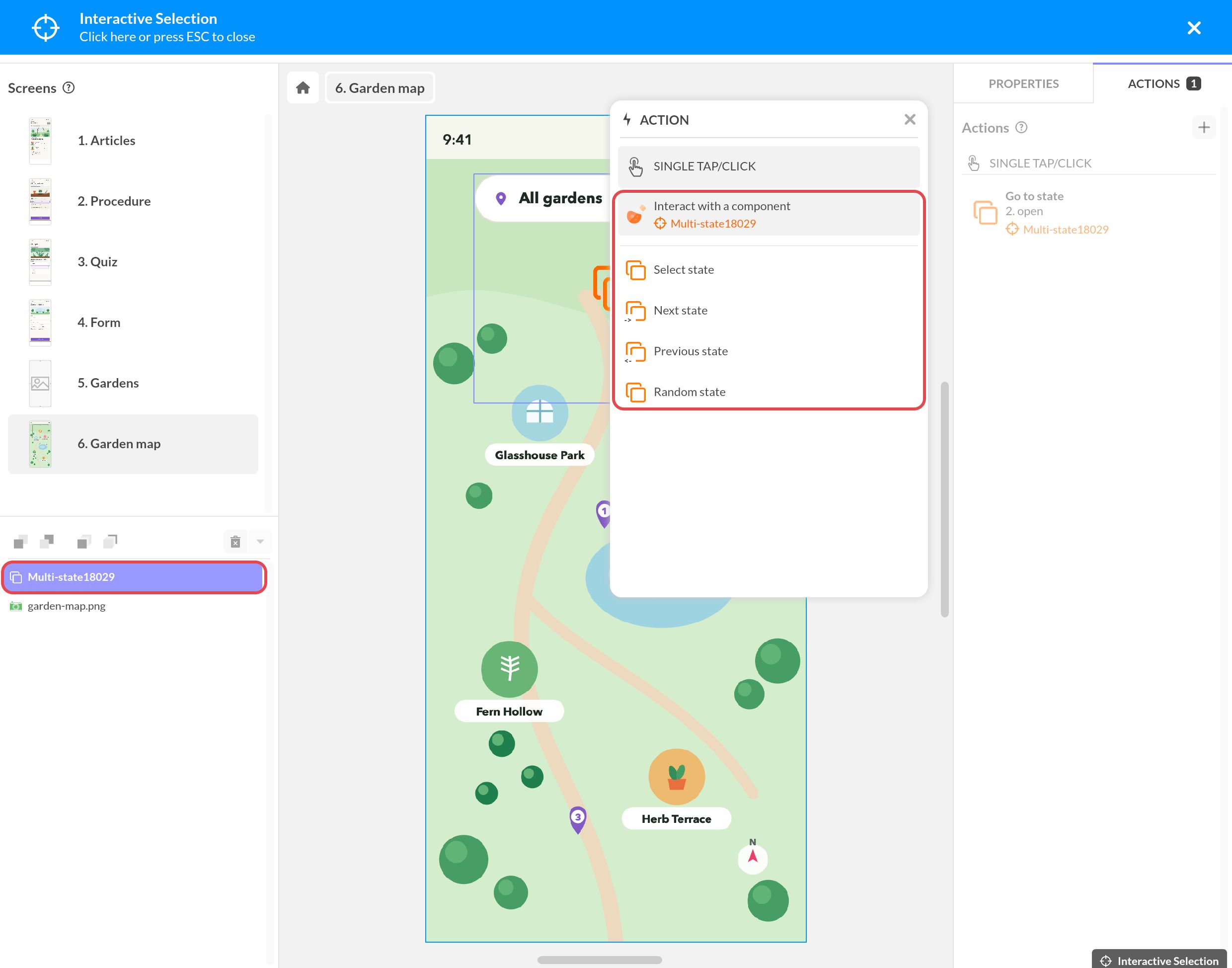Close the ACTION popup
The height and width of the screenshot is (968, 1232).
click(910, 120)
